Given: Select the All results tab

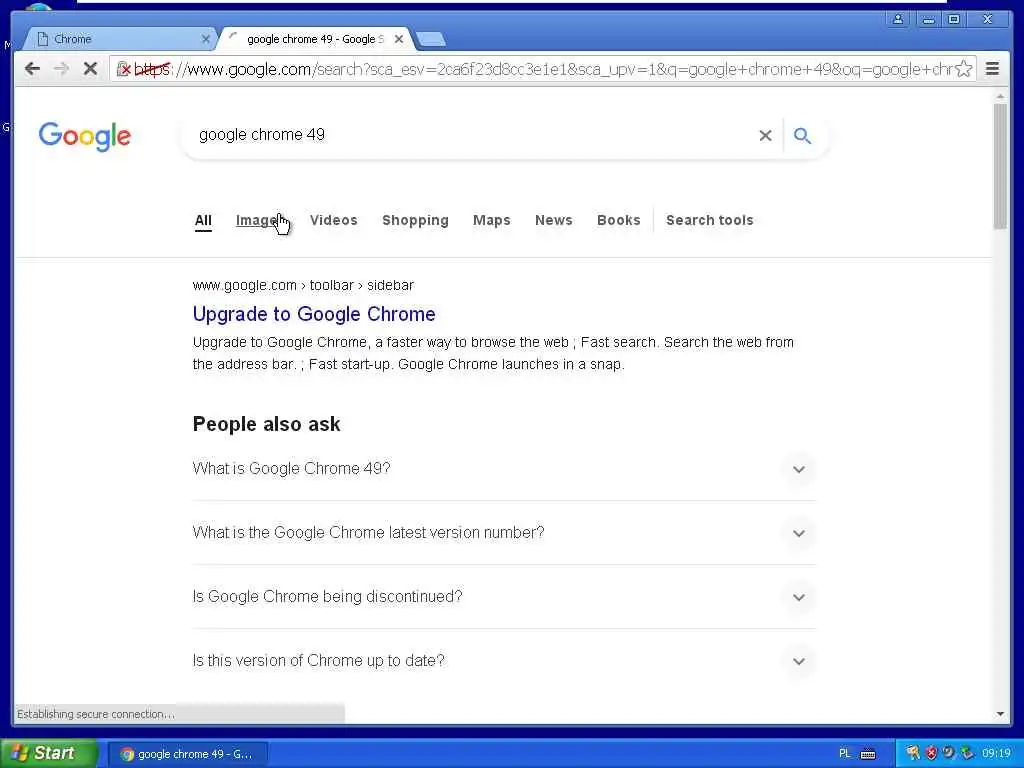Looking at the screenshot, I should [203, 221].
